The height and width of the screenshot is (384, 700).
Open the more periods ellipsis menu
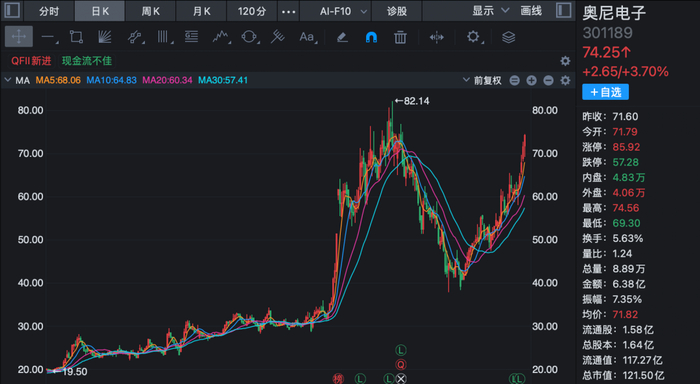[288, 11]
